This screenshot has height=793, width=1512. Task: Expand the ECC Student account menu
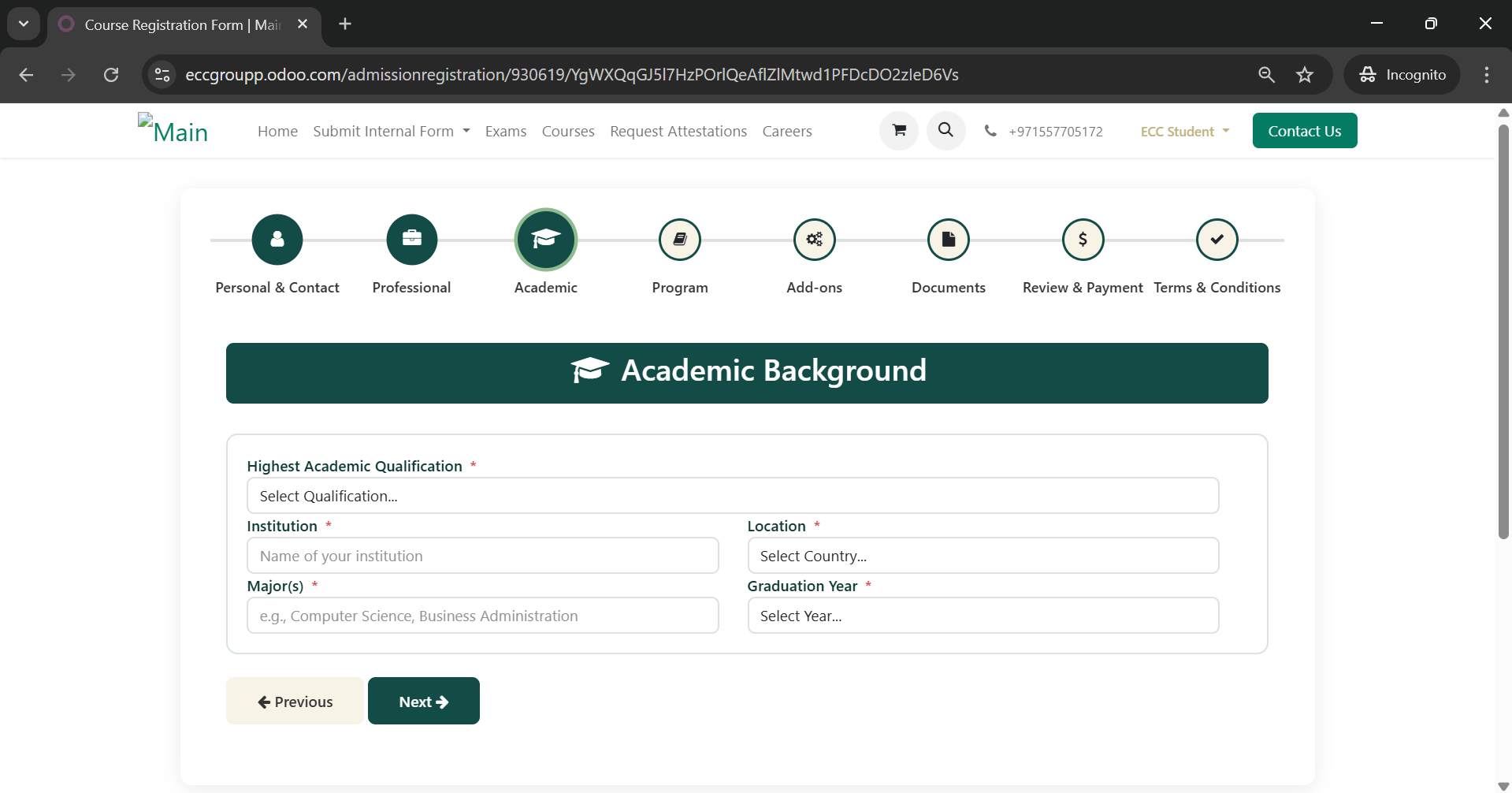1184,132
